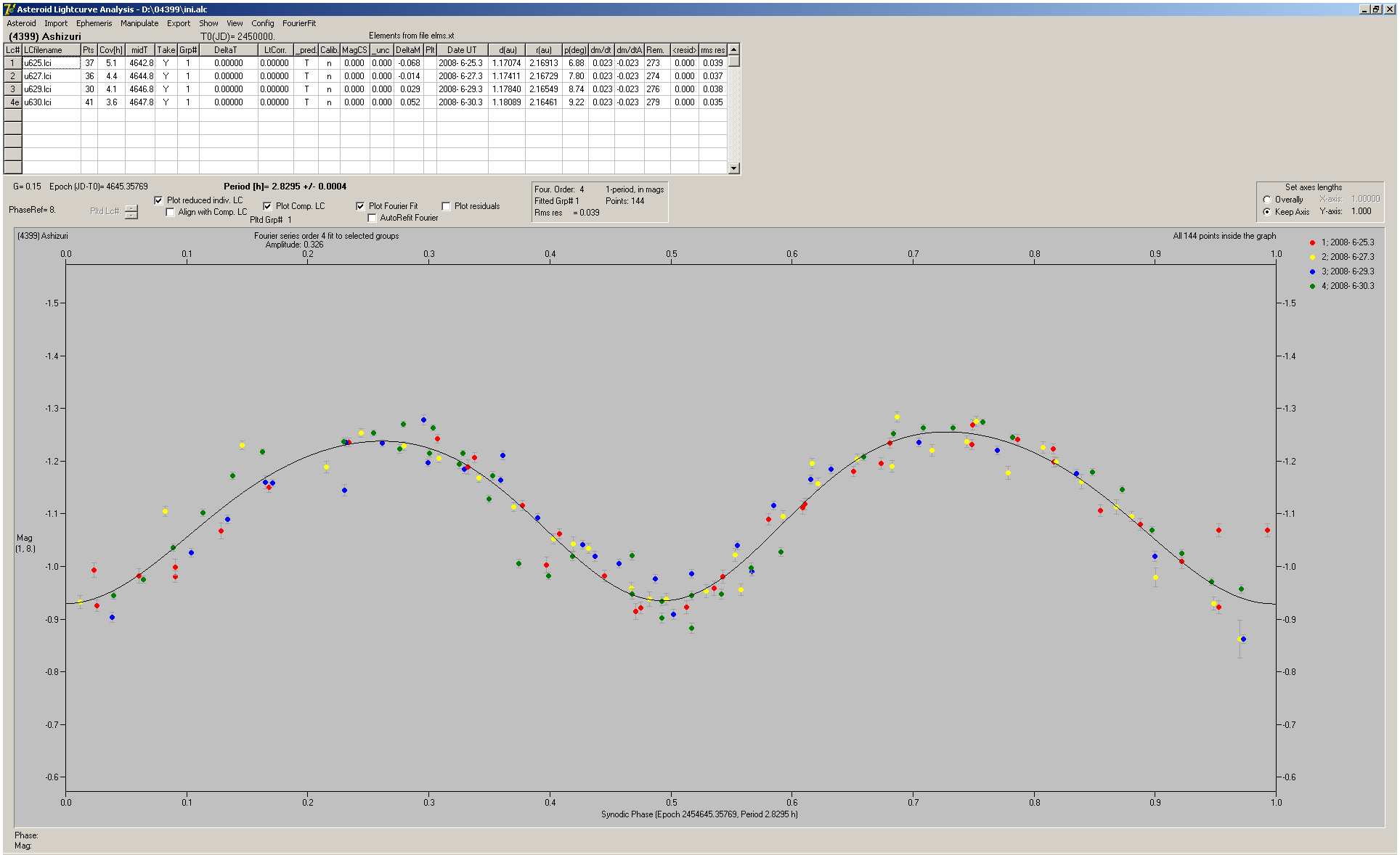Image resolution: width=1400 pixels, height=855 pixels.
Task: Toggle Plot Comp. LC checkbox
Action: pyautogui.click(x=267, y=206)
